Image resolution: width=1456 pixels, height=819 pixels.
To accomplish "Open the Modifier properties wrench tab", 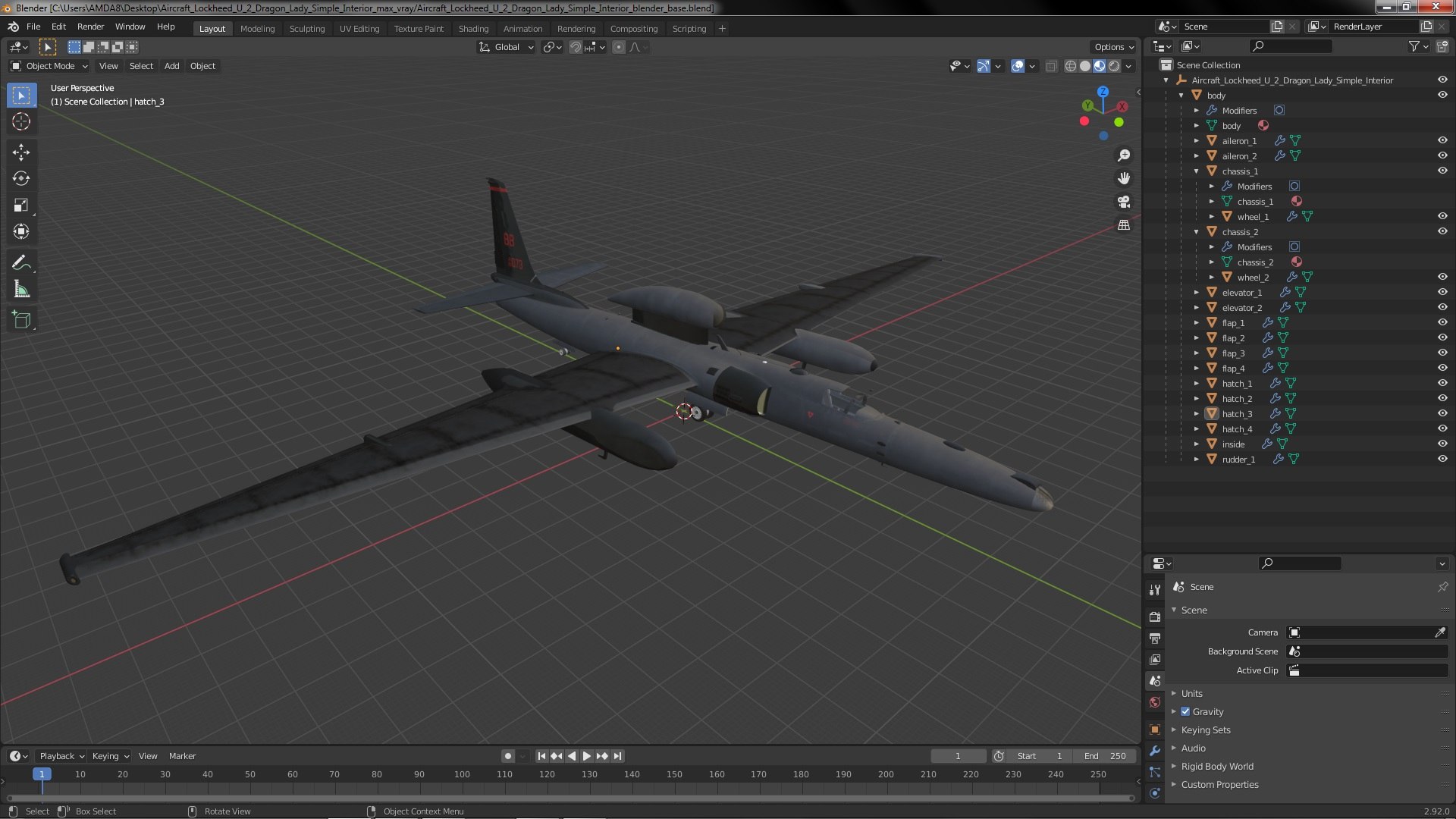I will [1155, 751].
